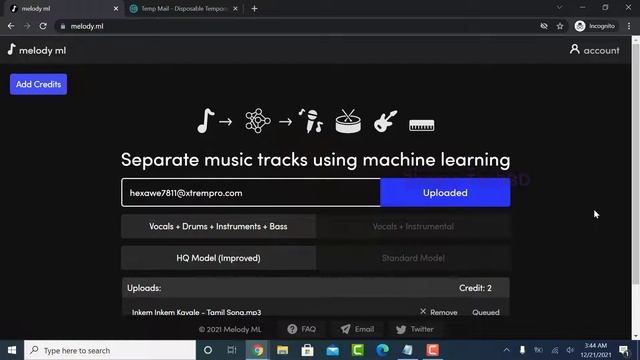Open the taskbar clock and date

596,350
